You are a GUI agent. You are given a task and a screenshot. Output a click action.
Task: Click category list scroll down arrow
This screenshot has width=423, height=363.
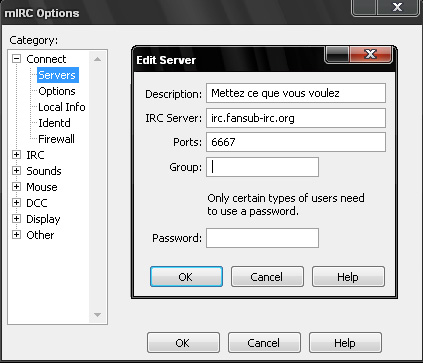pyautogui.click(x=97, y=315)
